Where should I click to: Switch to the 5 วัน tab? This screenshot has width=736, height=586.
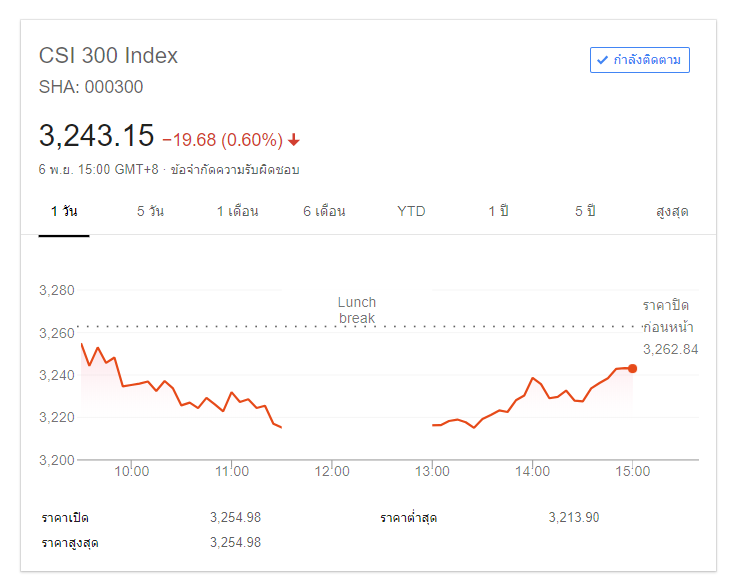[x=151, y=211]
